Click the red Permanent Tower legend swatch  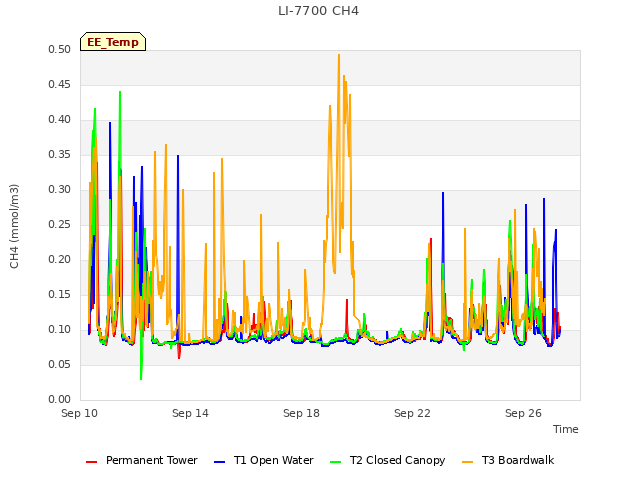point(91,462)
